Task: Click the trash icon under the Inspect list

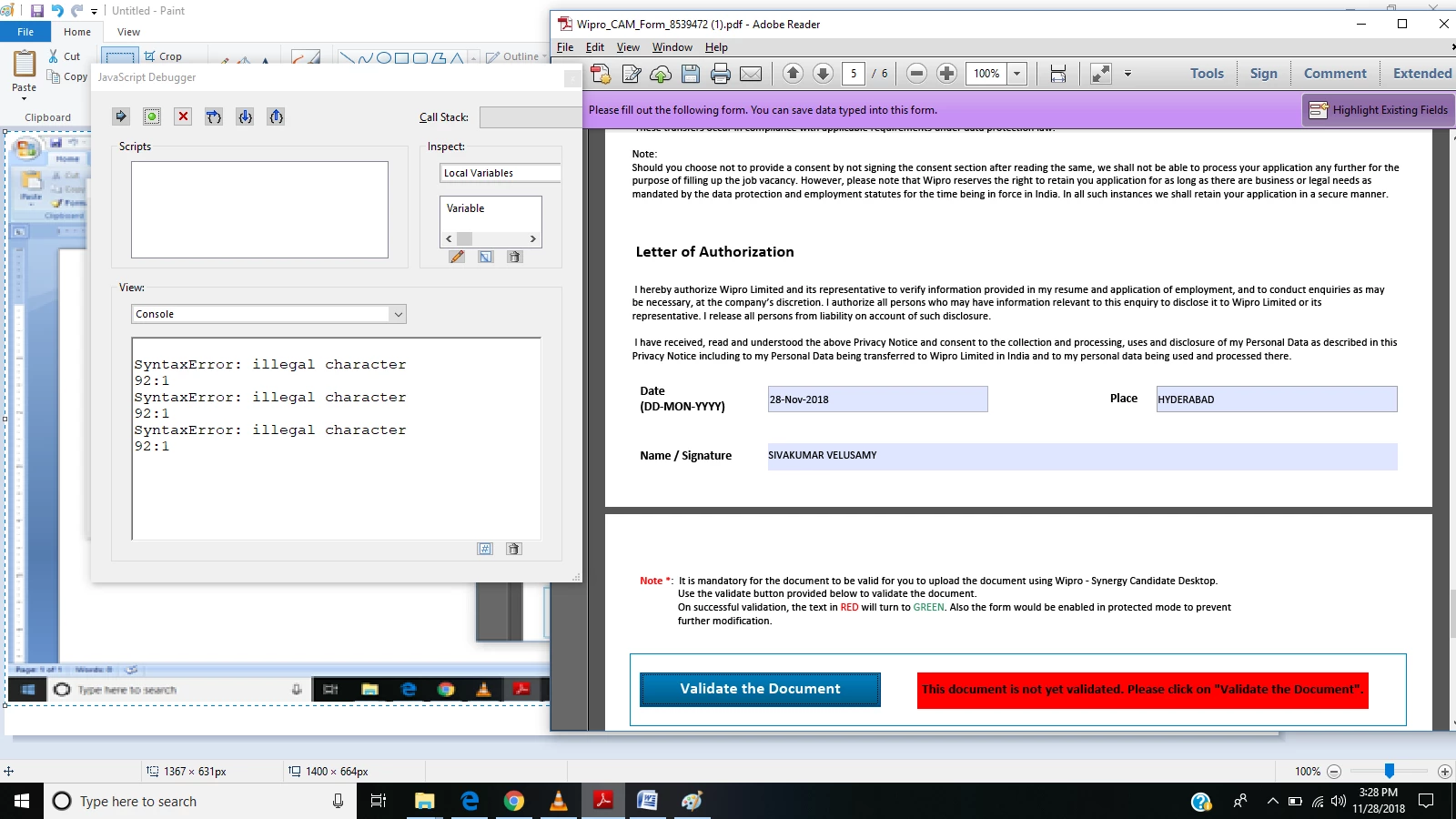Action: 514,257
